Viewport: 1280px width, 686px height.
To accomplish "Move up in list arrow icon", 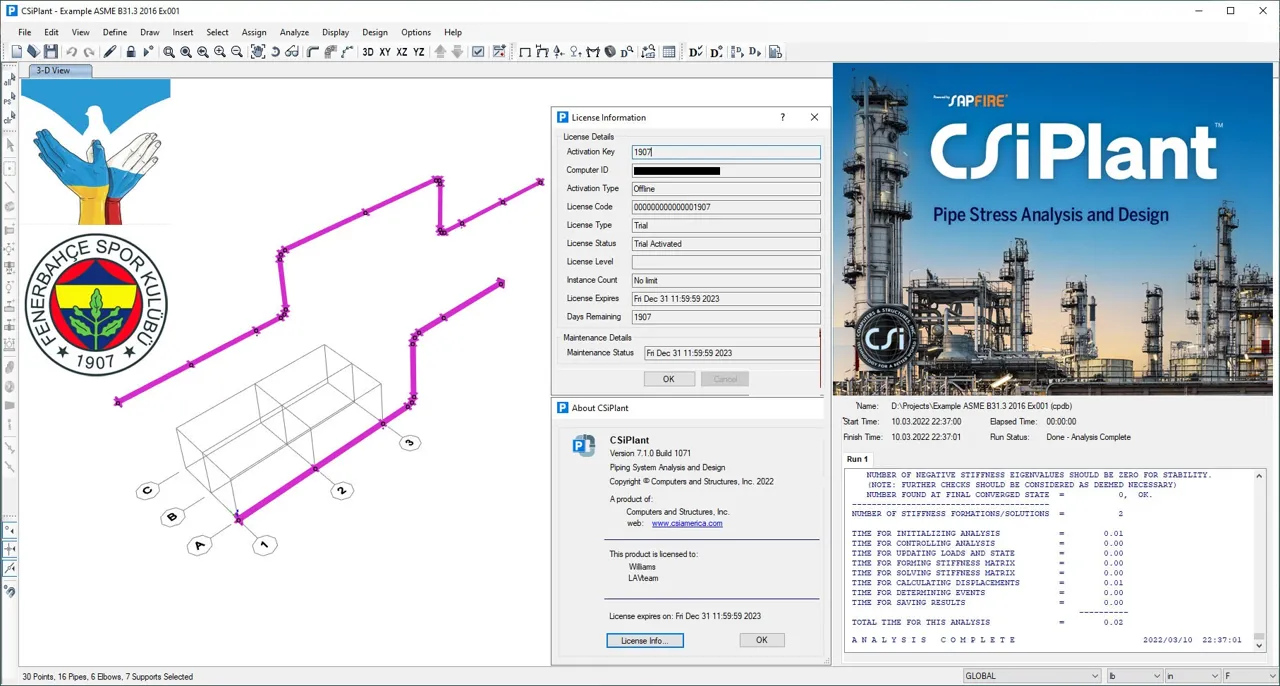I will coord(440,52).
